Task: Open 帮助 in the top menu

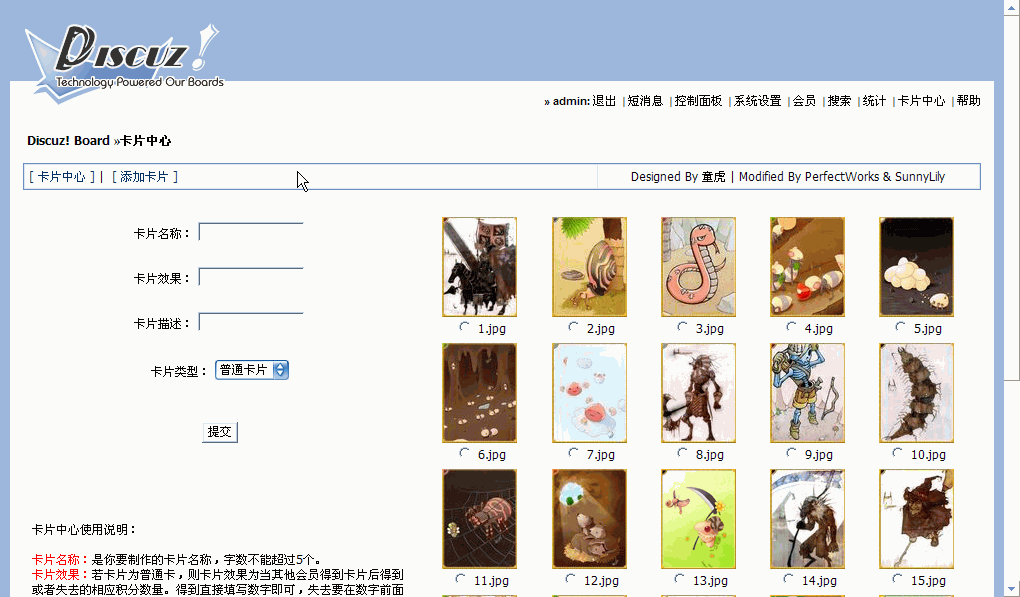Action: (x=969, y=101)
